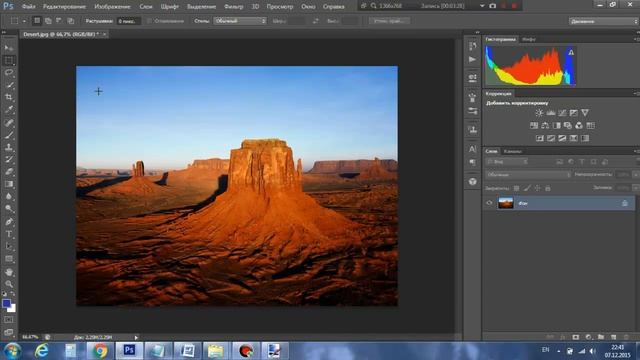Hide the Фон layer with eye icon

pos(489,203)
